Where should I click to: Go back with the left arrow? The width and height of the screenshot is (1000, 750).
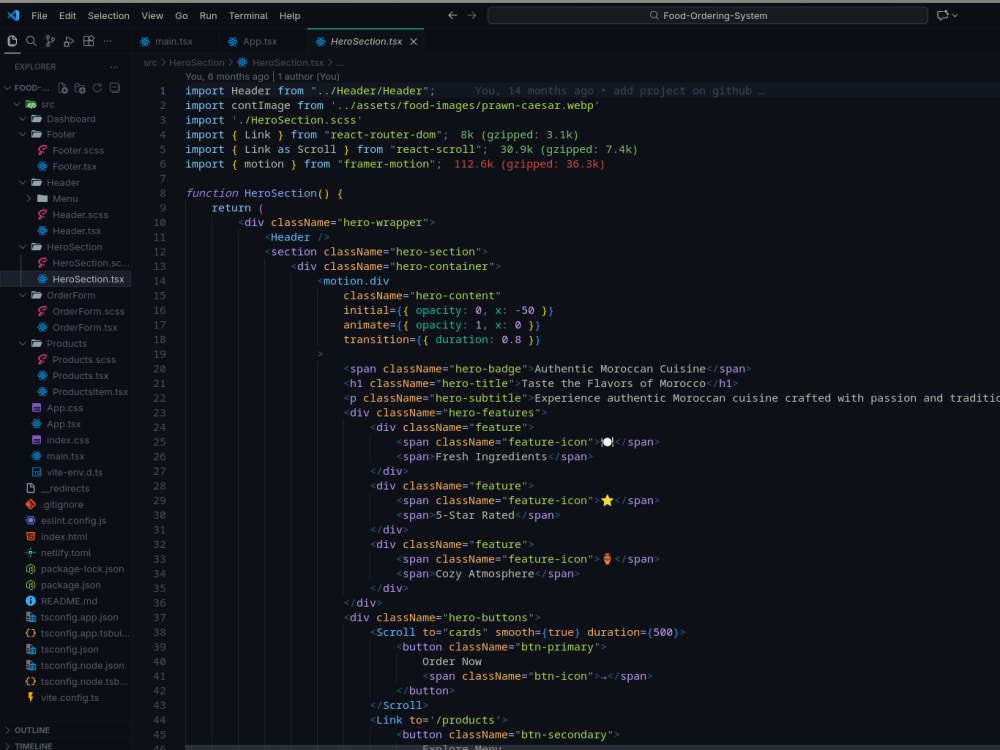[x=453, y=15]
